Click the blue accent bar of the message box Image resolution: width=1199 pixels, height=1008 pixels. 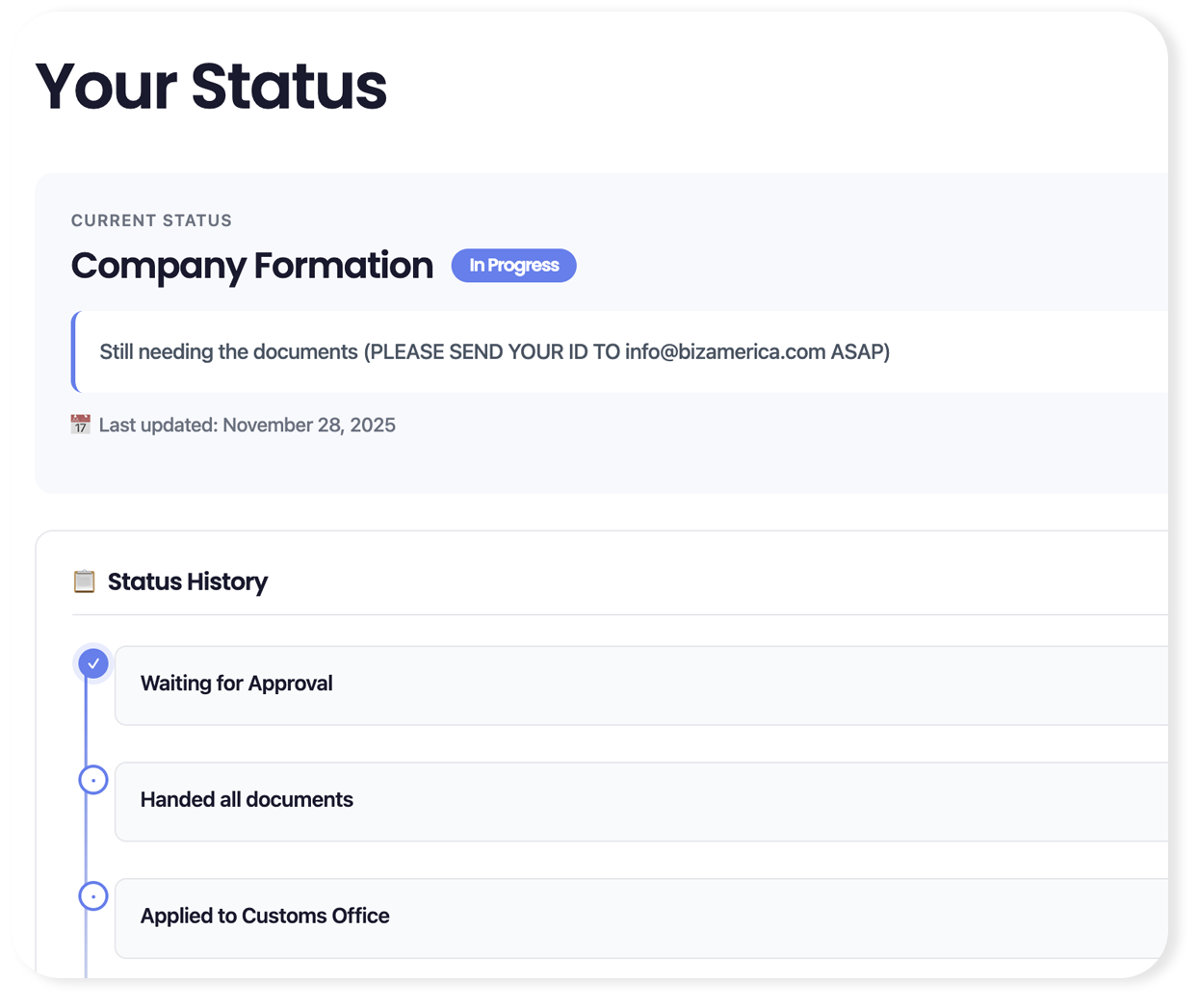click(x=74, y=352)
